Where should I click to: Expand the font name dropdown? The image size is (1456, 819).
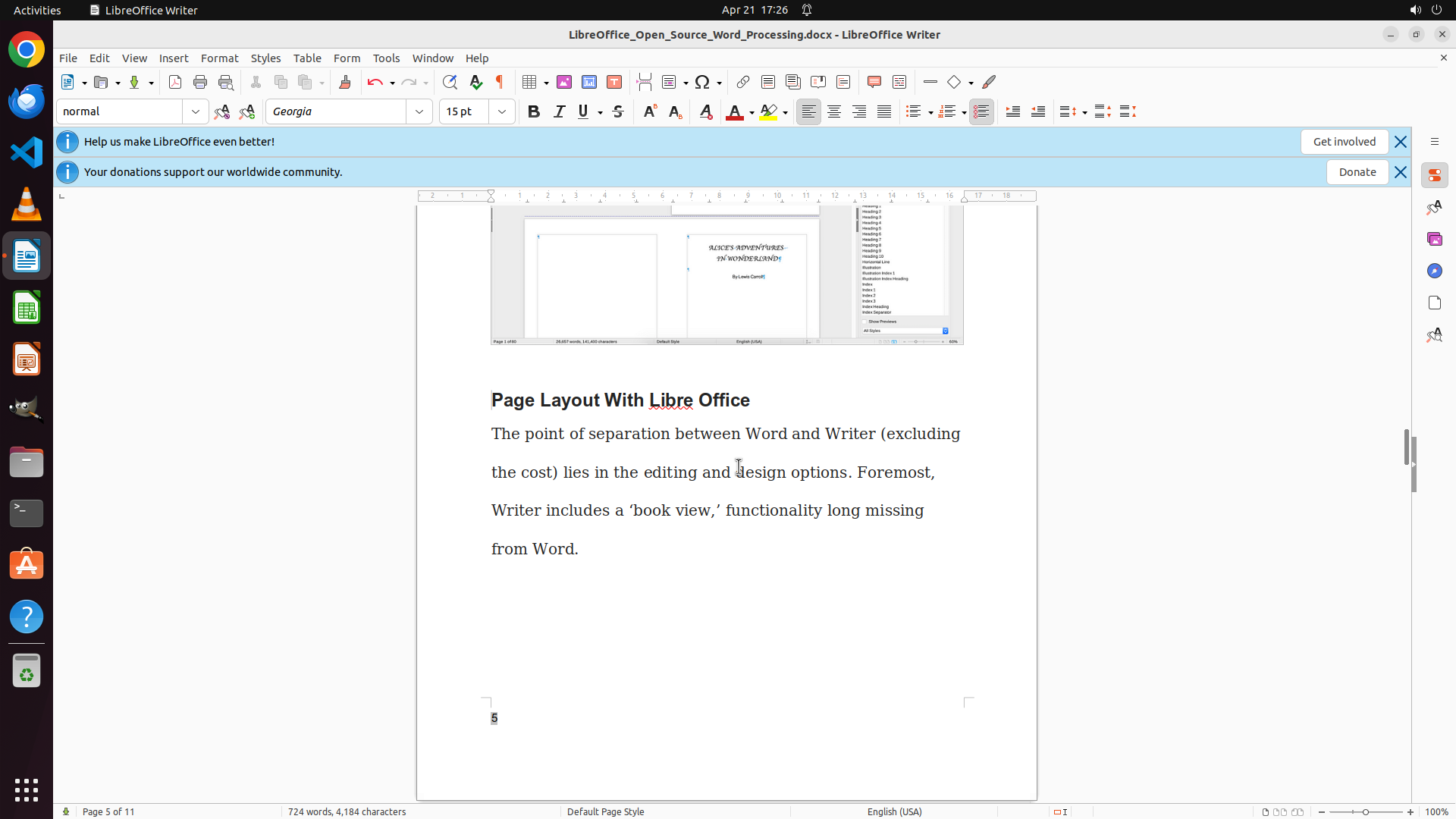[419, 111]
